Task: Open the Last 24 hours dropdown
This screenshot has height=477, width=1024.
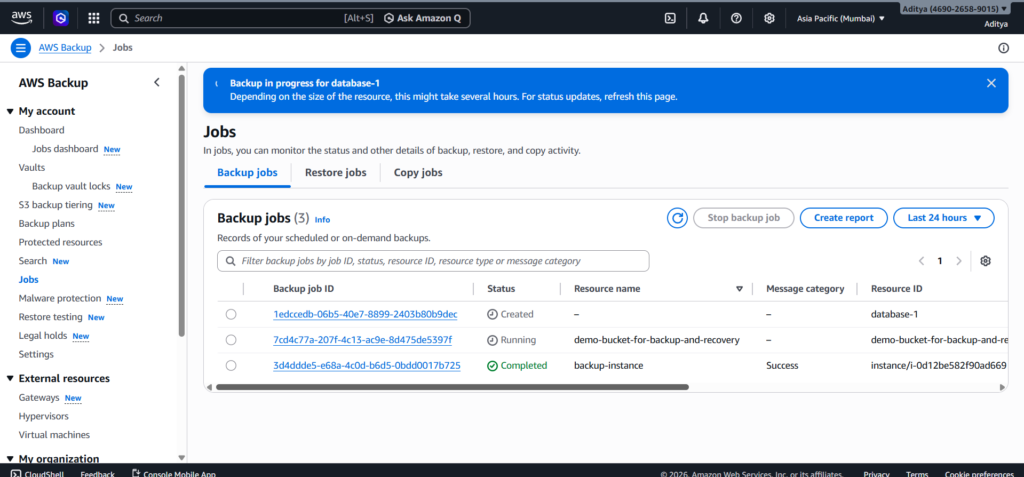Action: [944, 218]
